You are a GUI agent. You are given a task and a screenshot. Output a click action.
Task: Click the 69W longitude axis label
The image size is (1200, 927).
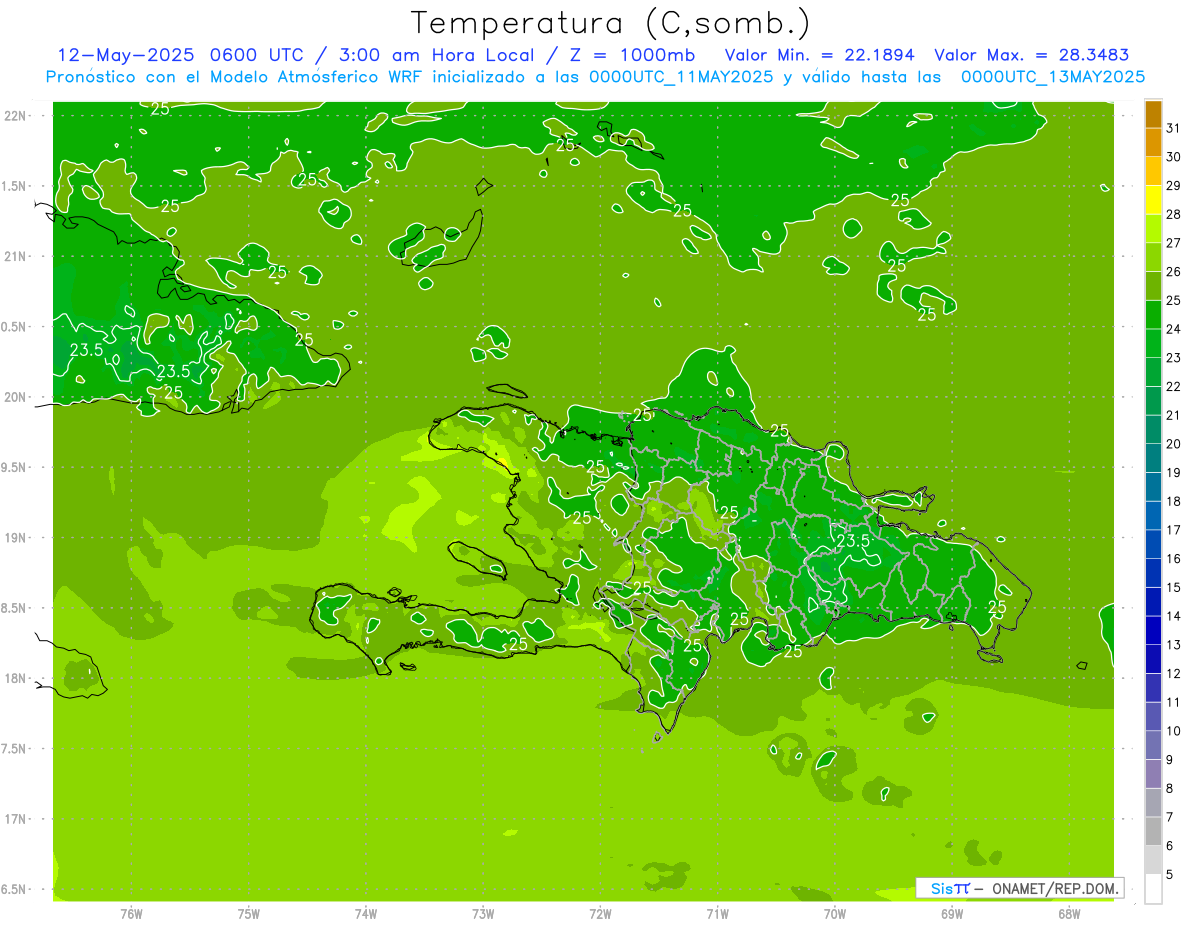point(952,913)
